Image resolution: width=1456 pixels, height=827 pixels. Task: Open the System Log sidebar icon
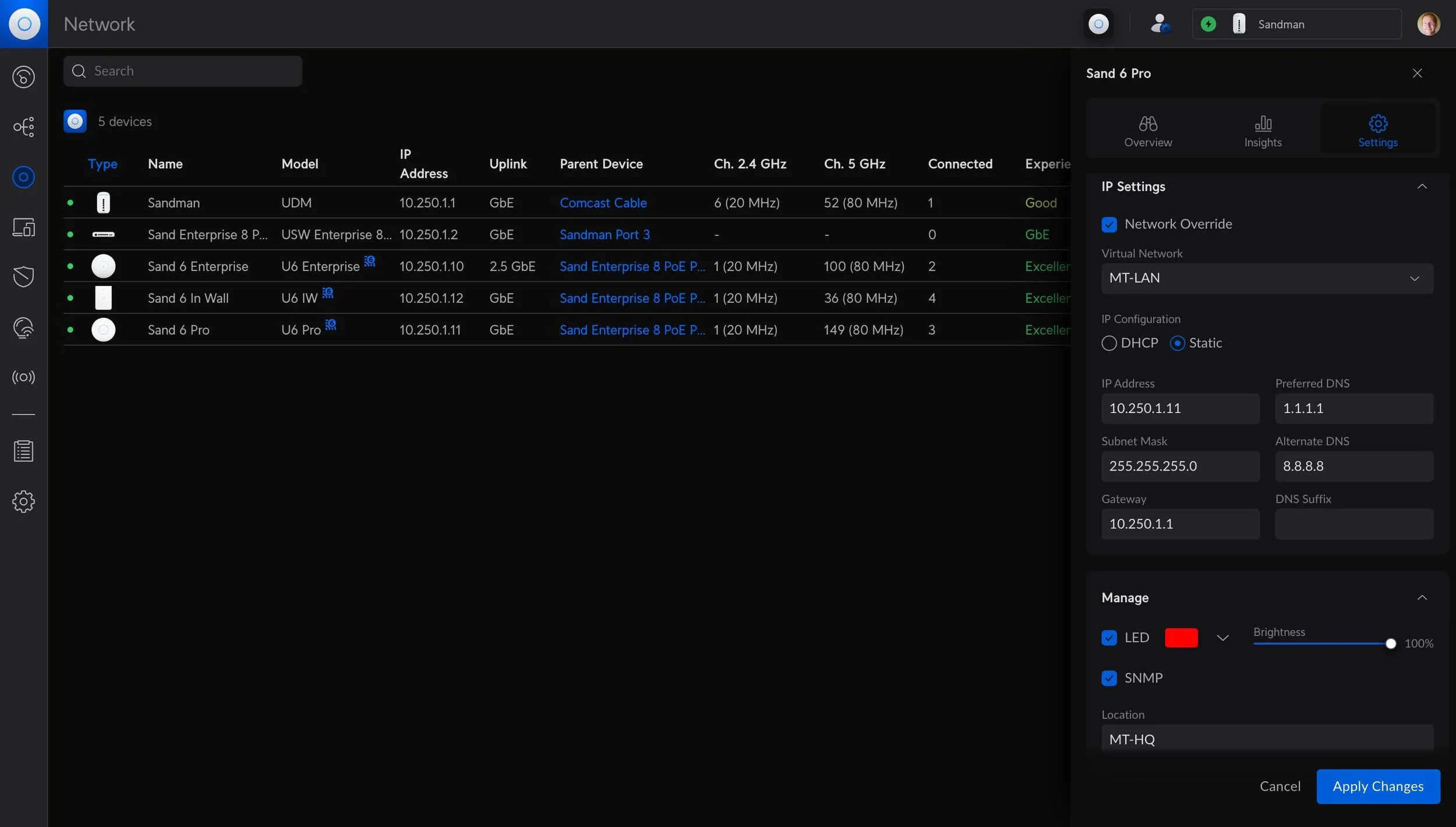23,451
